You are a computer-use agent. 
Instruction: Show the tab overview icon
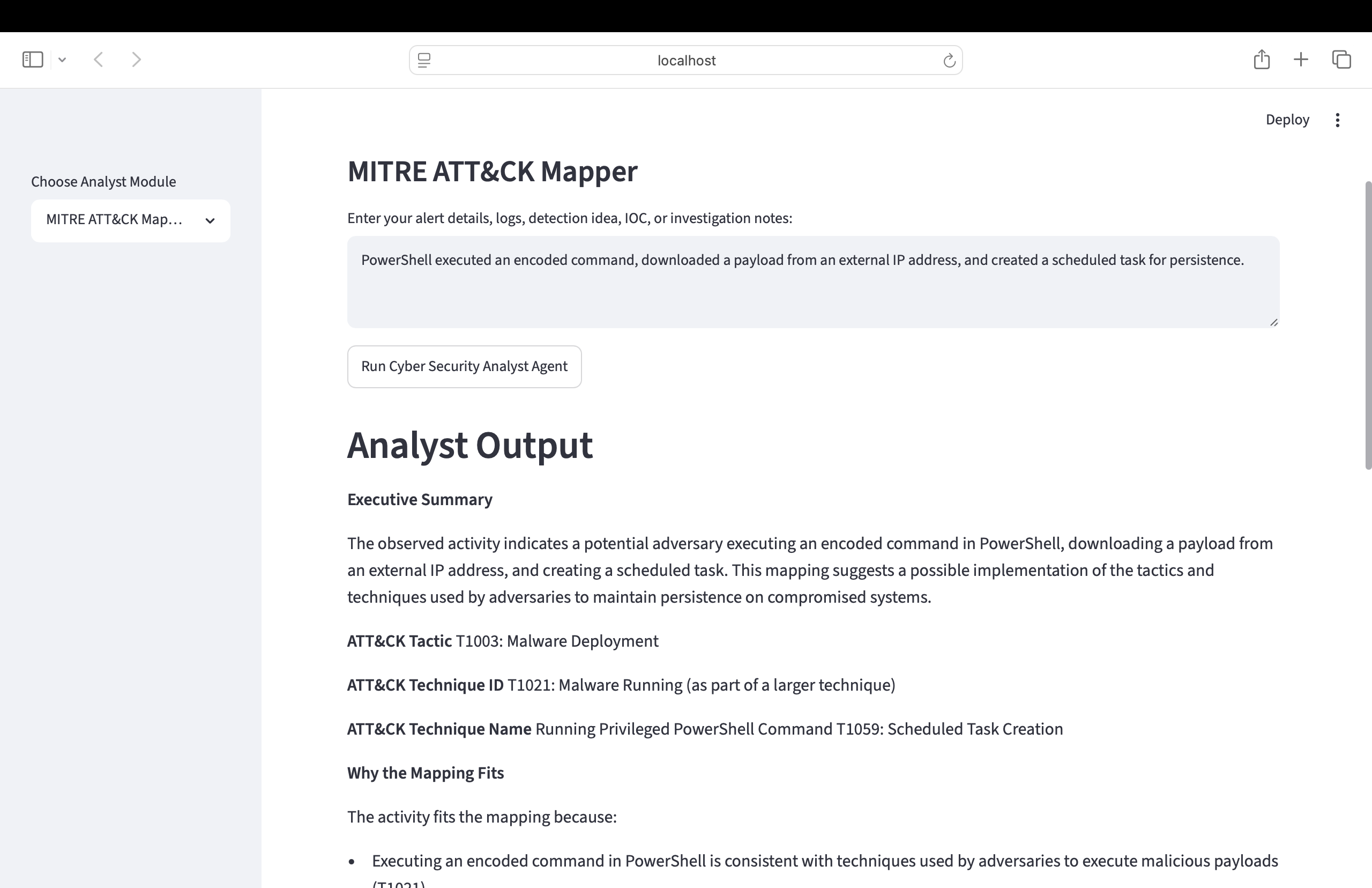(1341, 60)
